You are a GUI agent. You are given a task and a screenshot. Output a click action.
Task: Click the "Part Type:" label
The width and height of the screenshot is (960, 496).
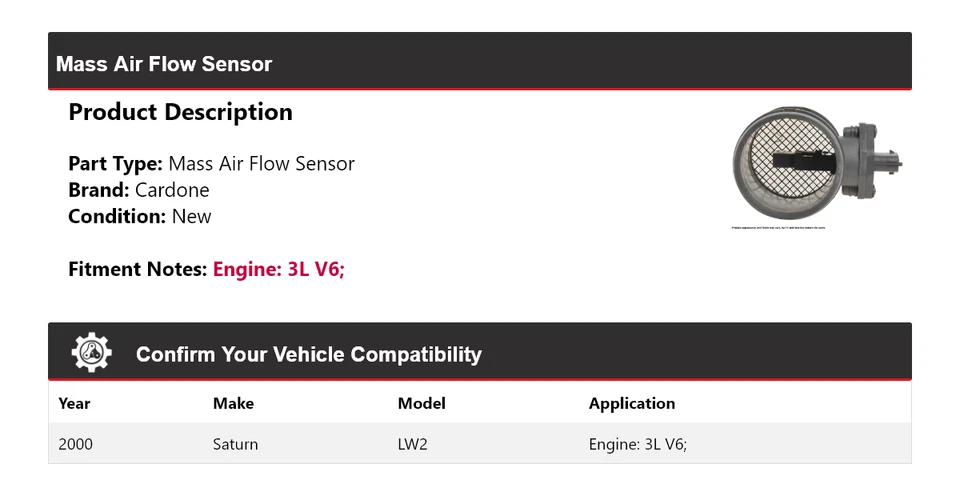(x=115, y=164)
